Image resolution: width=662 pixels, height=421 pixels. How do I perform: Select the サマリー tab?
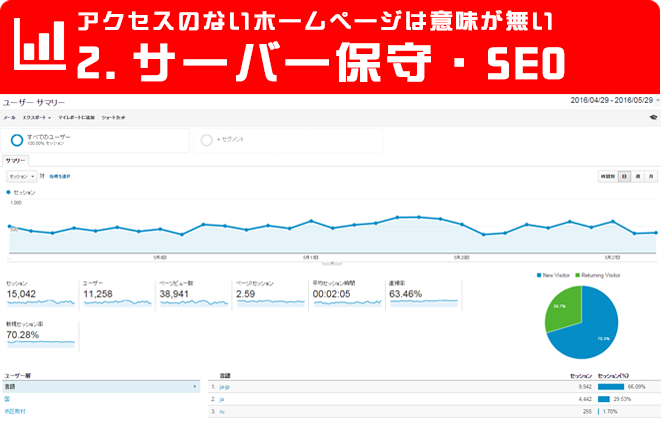[15, 160]
